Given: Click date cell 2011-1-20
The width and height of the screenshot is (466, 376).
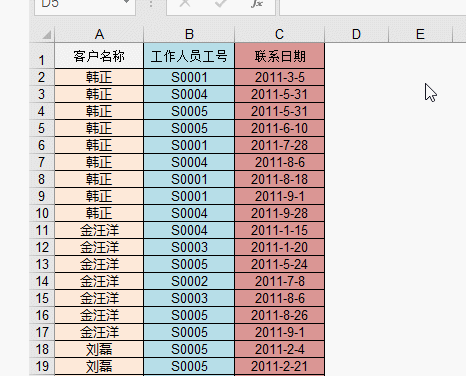Looking at the screenshot, I should coord(279,247).
